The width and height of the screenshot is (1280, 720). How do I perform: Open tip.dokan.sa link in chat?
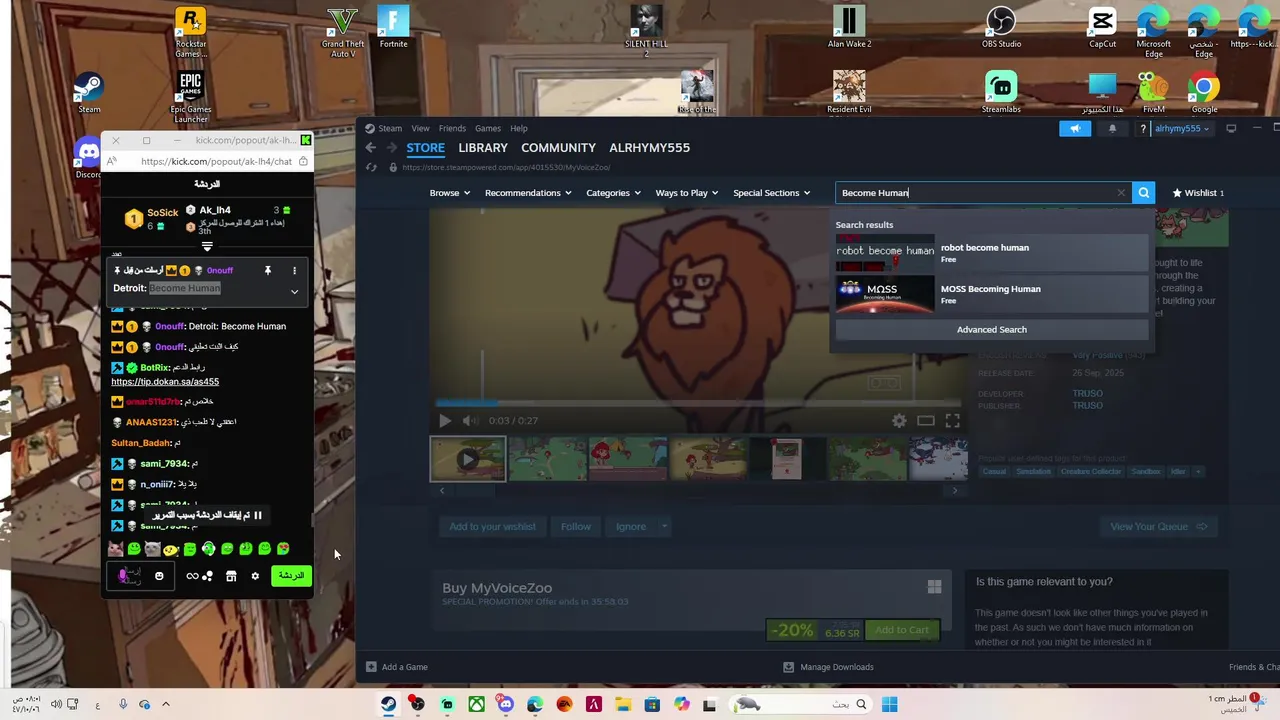(x=165, y=382)
